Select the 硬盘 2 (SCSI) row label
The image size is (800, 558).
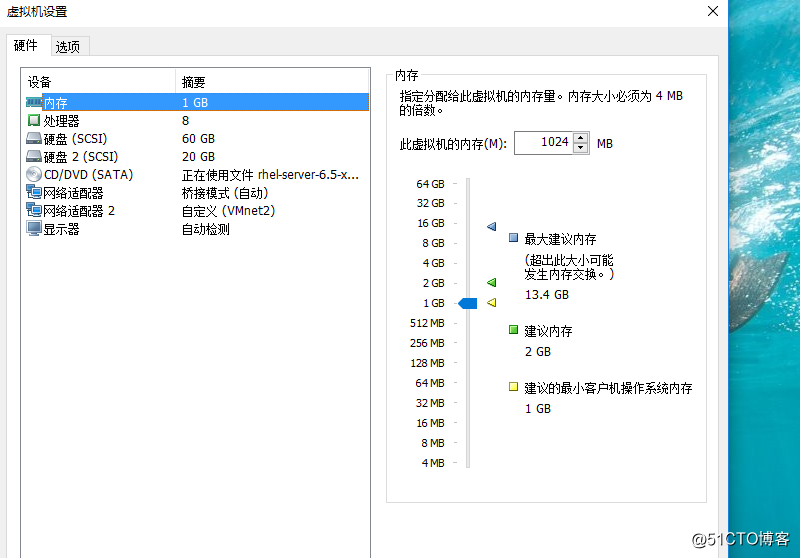pyautogui.click(x=81, y=157)
